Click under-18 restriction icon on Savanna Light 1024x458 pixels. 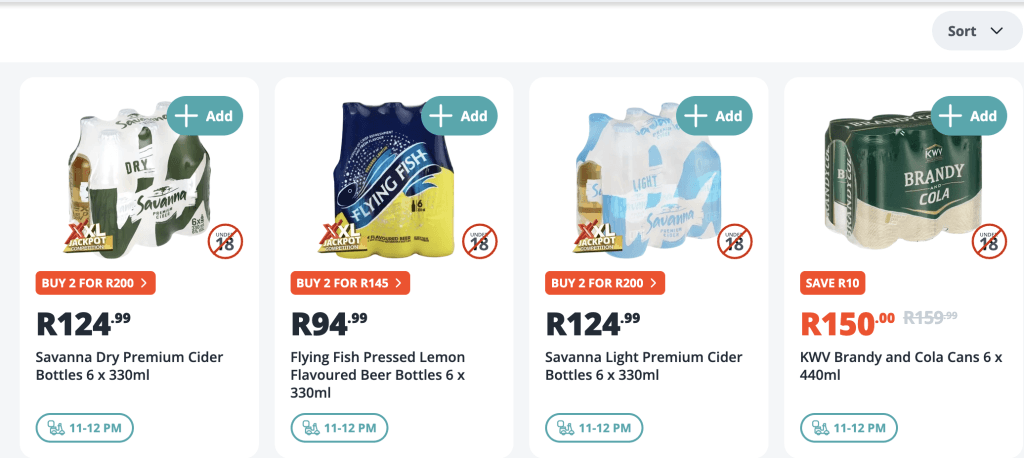coord(734,241)
